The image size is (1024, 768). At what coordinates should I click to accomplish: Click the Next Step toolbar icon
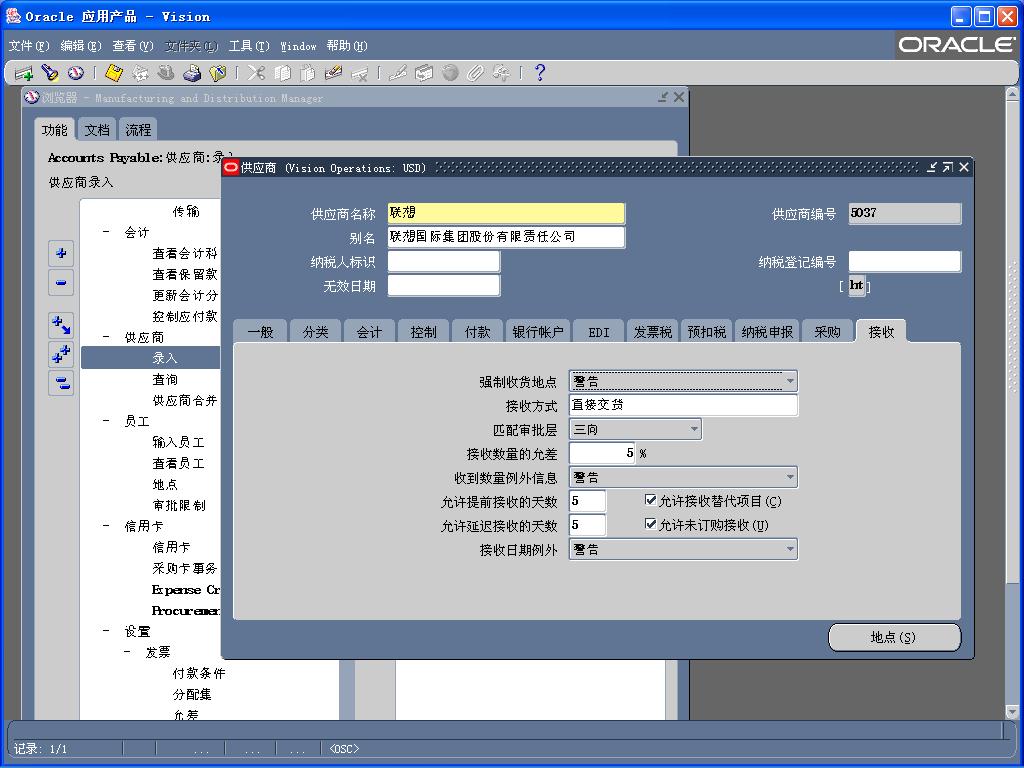coord(140,73)
